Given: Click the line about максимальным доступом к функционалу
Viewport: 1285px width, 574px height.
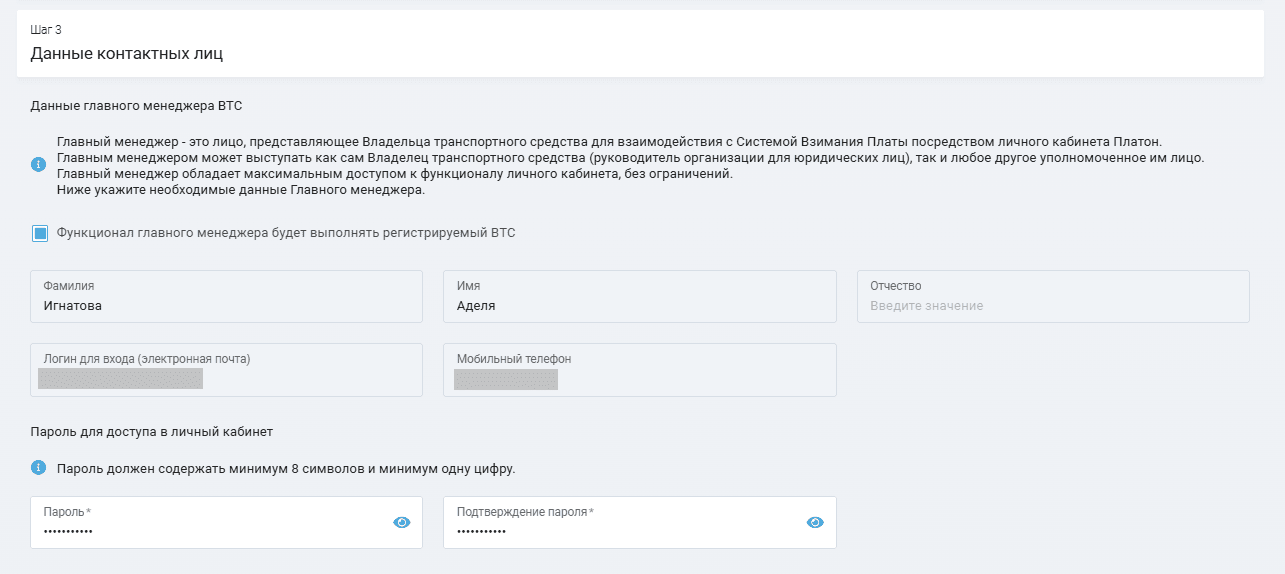Looking at the screenshot, I should [x=395, y=174].
